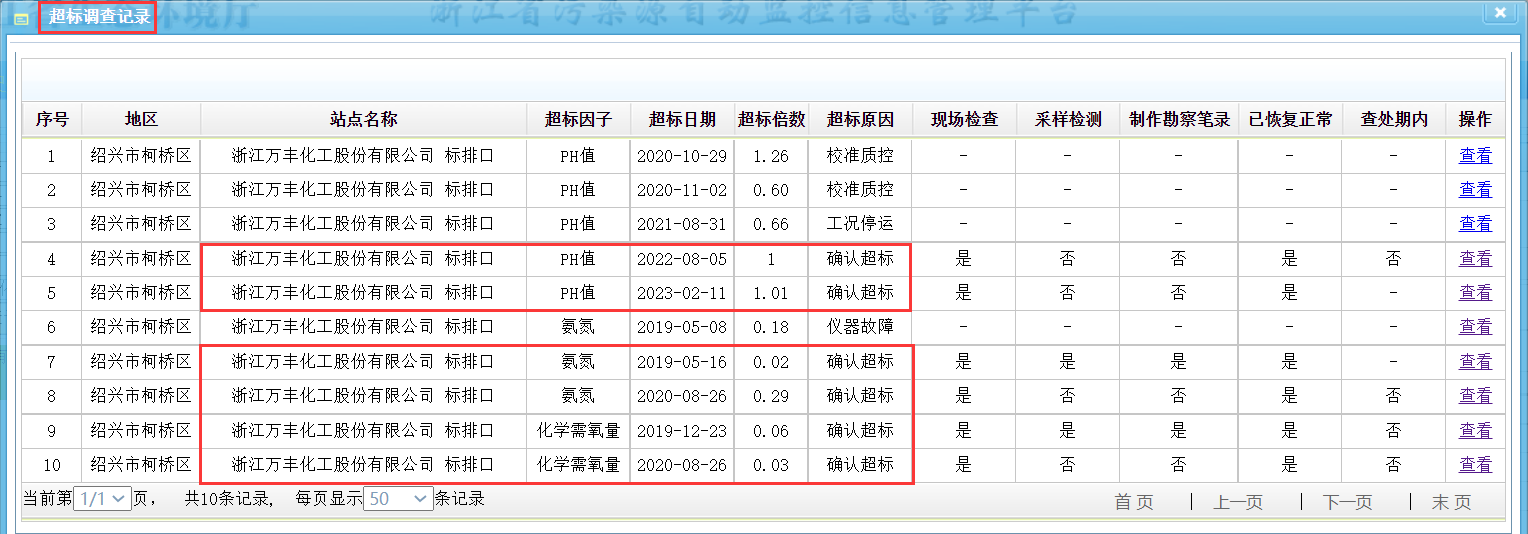Click site name cell in row 5
Screen dimensions: 1528x534
[363, 293]
